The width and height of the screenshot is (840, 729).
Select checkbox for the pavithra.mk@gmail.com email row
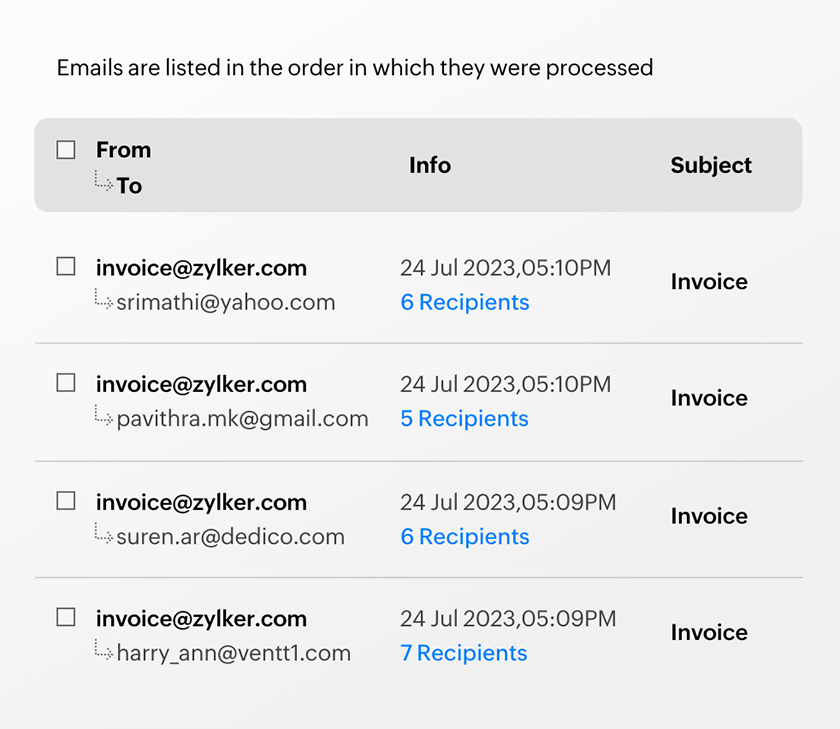66,383
